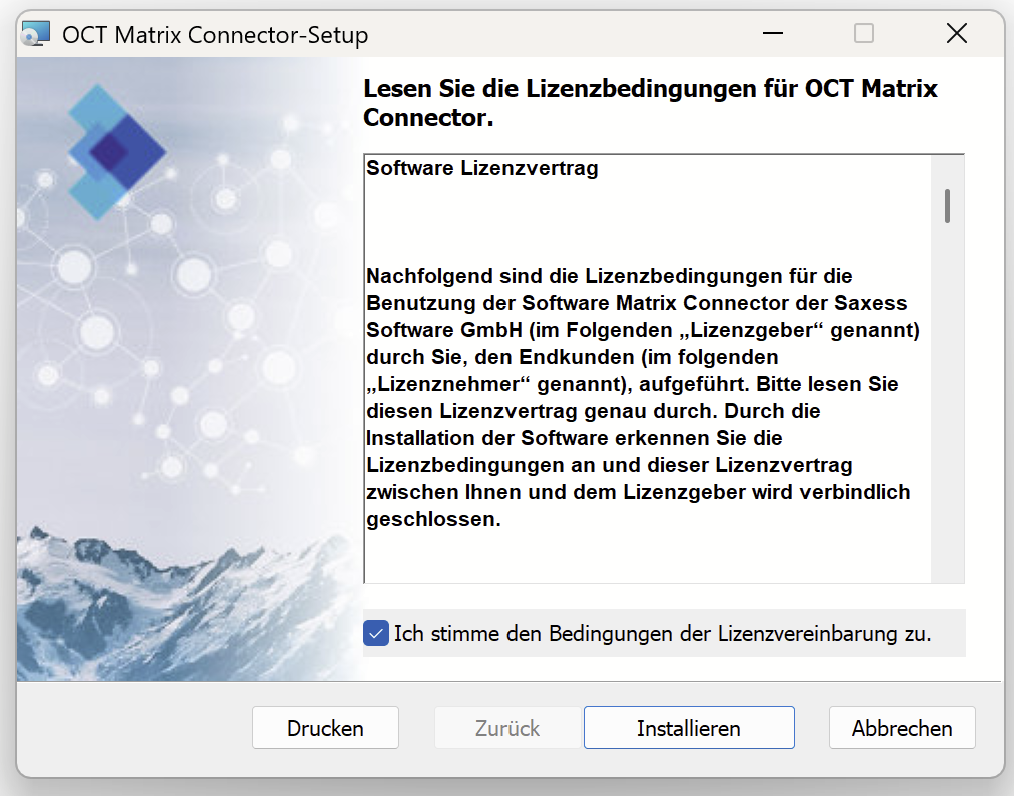Uncheck the license agreement checkbox
This screenshot has width=1014, height=796.
click(376, 633)
